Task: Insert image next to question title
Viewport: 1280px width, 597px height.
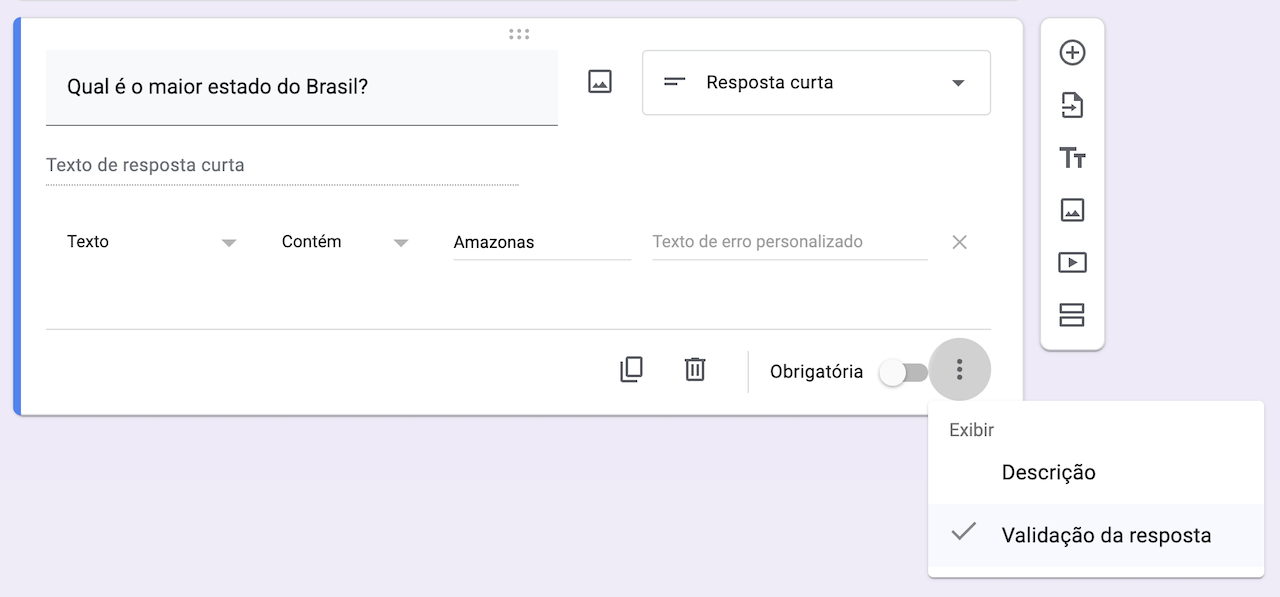Action: pos(599,82)
